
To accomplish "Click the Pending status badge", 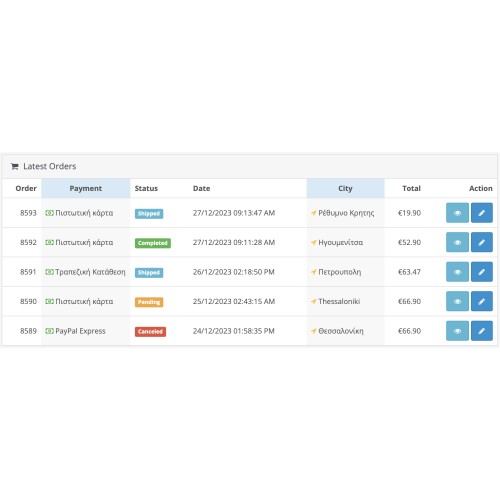I will (149, 302).
